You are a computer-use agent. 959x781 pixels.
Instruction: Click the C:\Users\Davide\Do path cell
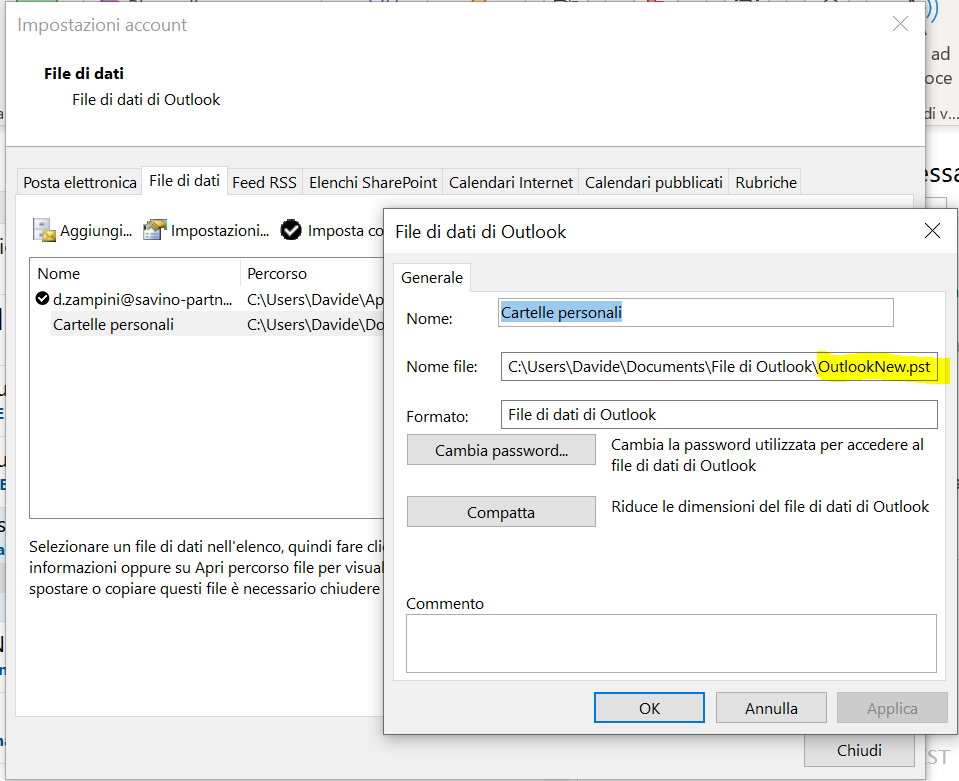click(315, 324)
